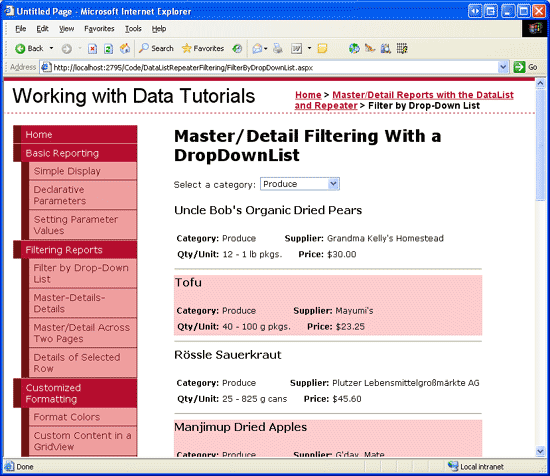550x476 pixels.
Task: Click inside the address URL field
Action: [x=270, y=67]
